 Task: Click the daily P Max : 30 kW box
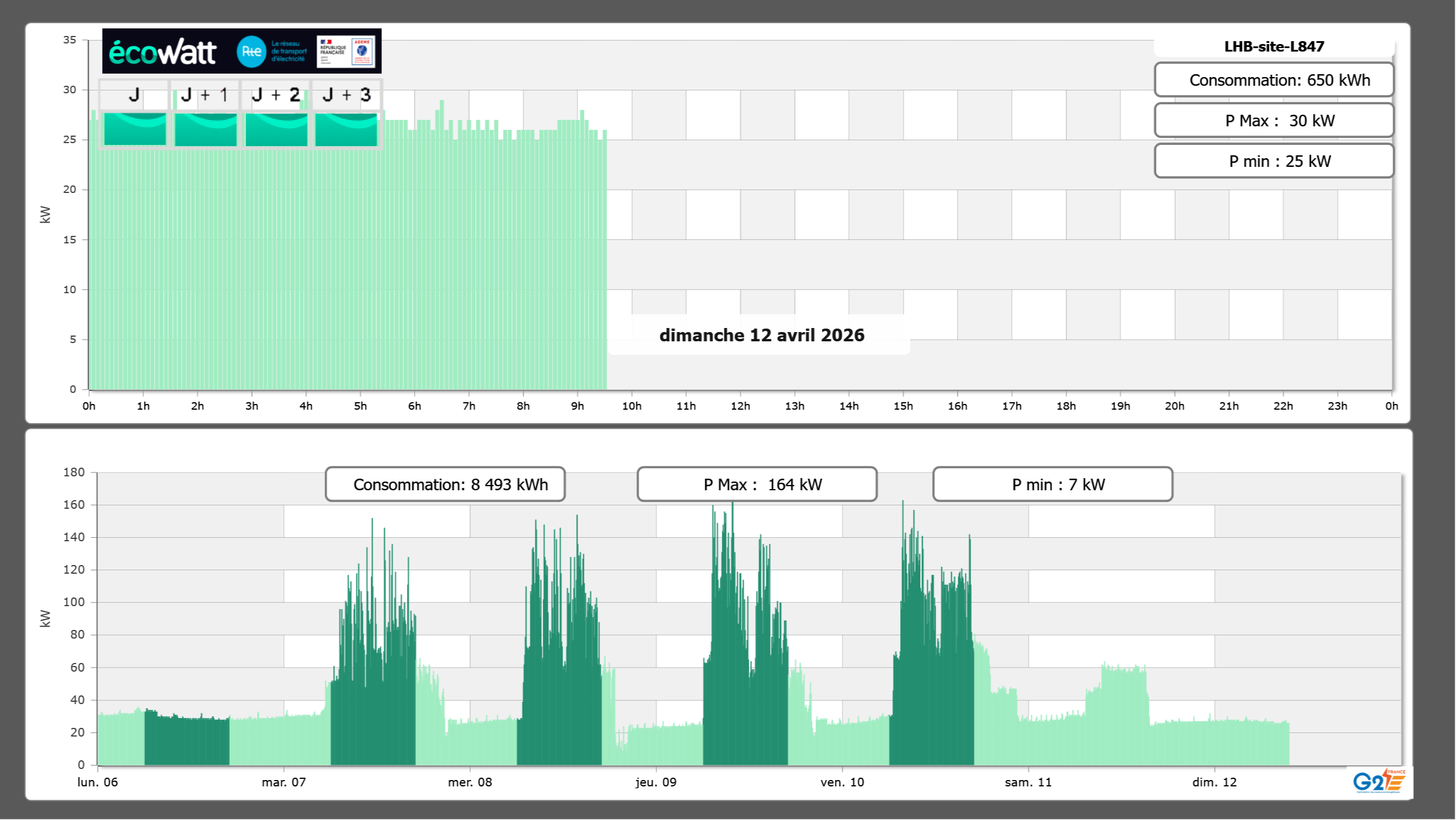pos(1273,121)
